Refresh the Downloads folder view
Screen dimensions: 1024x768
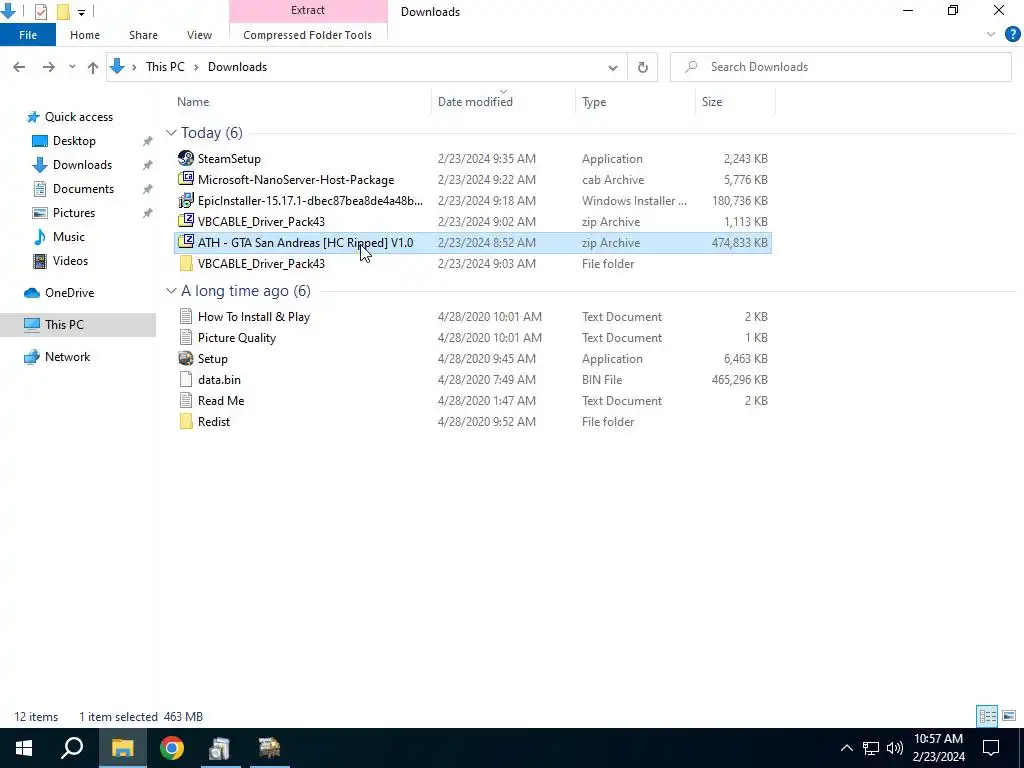click(x=643, y=67)
